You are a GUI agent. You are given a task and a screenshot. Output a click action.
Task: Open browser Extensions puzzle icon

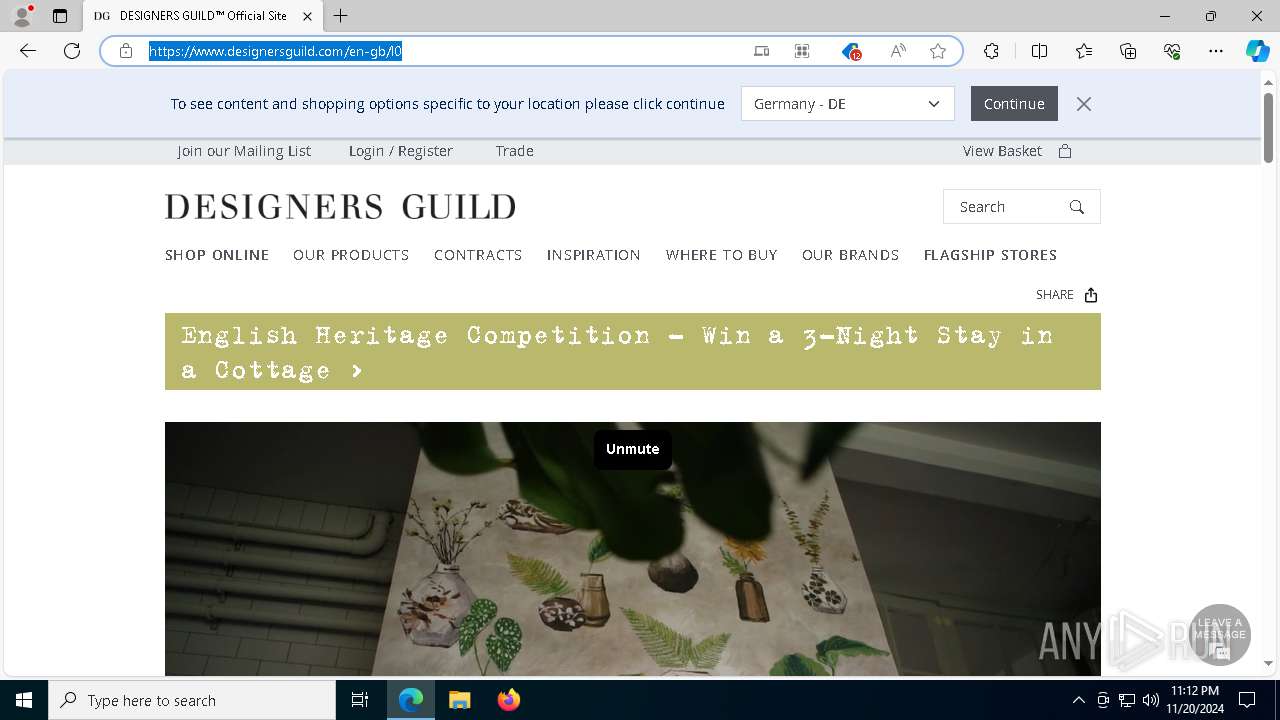click(x=991, y=51)
